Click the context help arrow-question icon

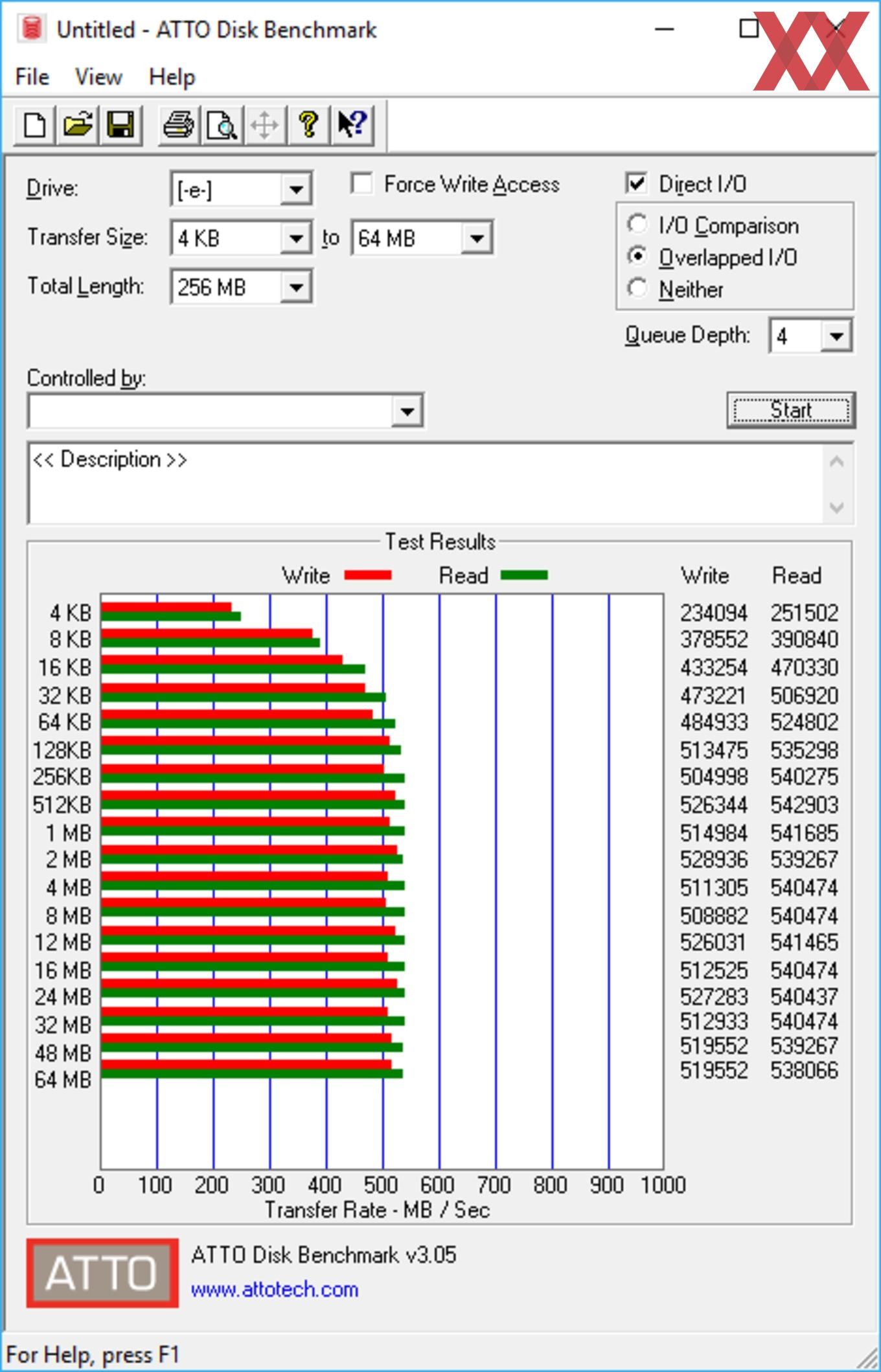(x=352, y=124)
